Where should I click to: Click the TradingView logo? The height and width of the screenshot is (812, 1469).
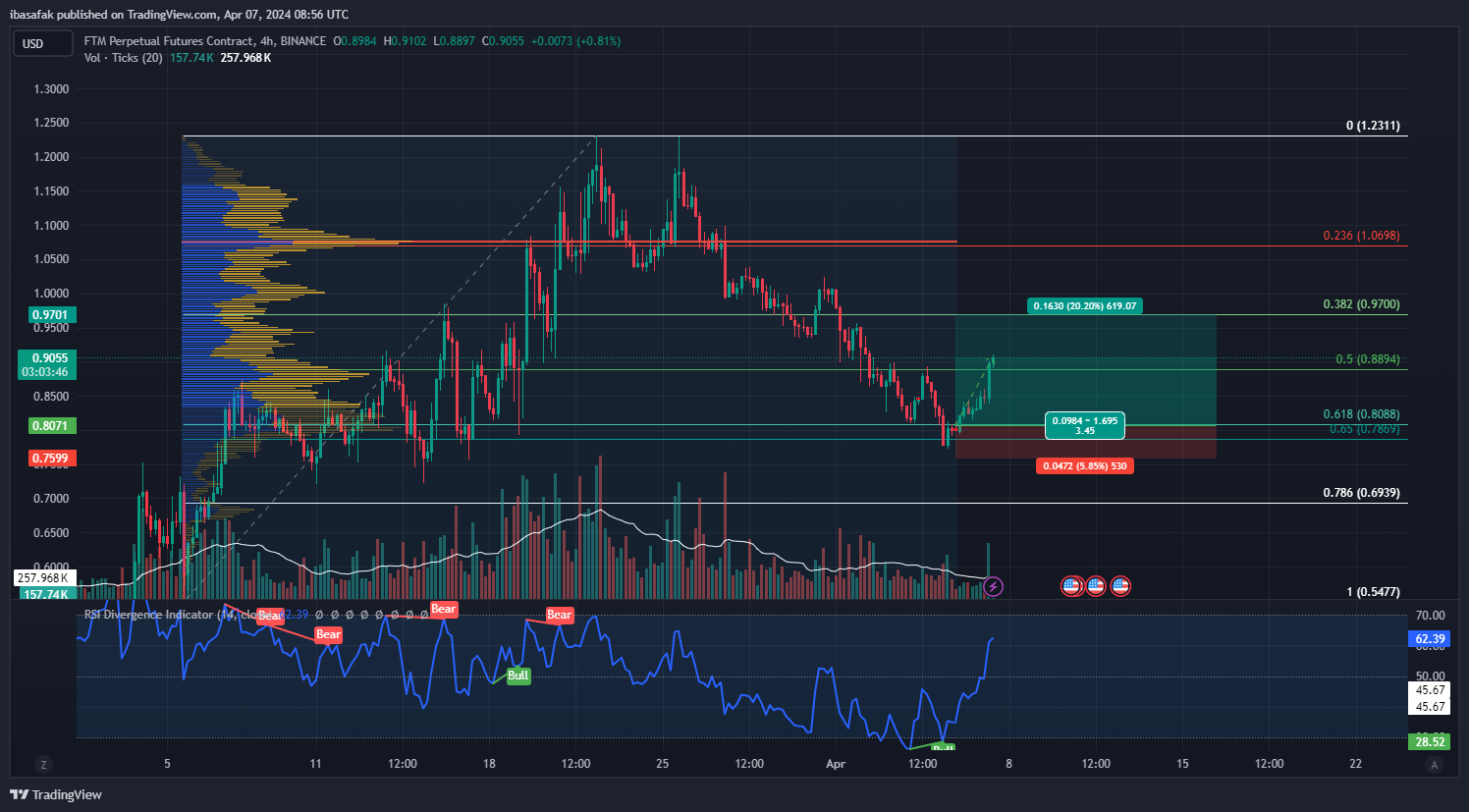pos(56,794)
